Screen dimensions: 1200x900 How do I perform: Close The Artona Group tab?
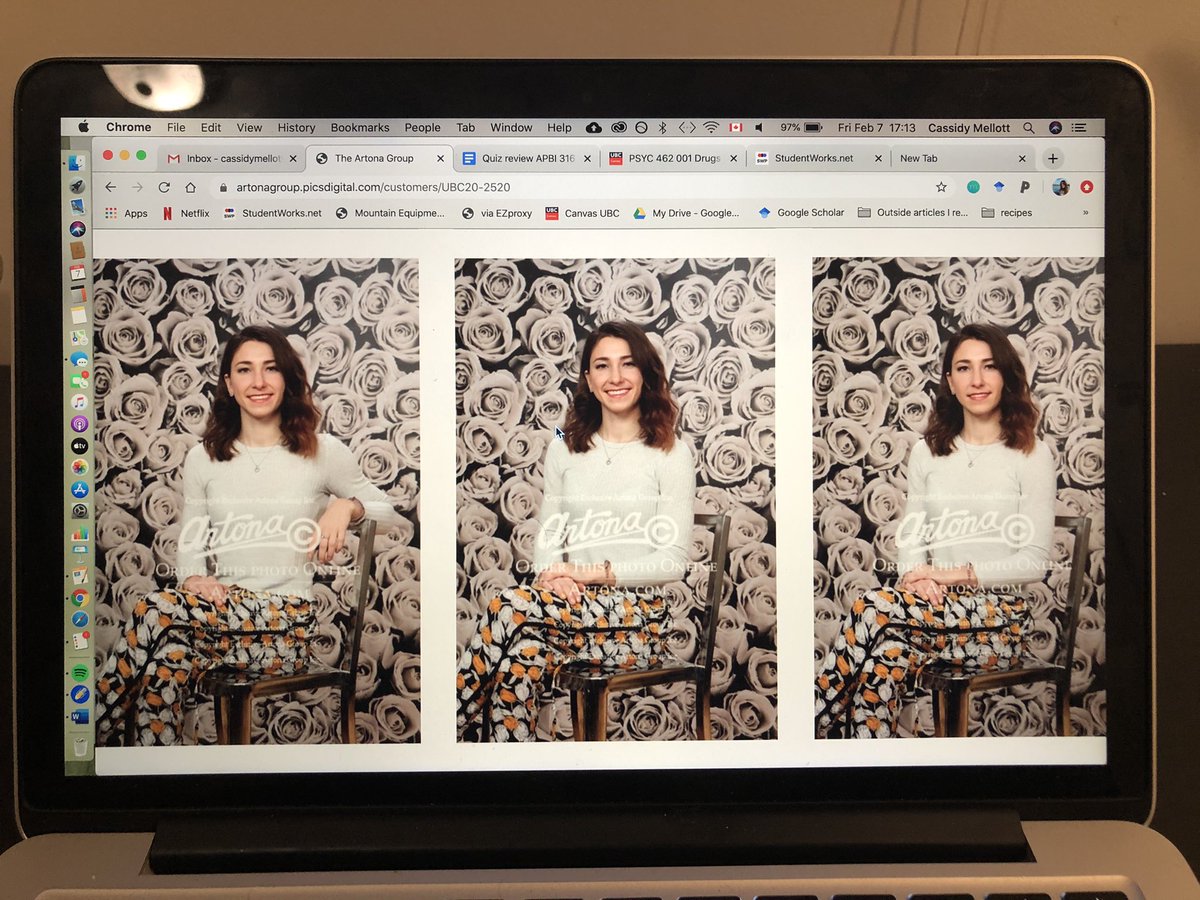440,158
